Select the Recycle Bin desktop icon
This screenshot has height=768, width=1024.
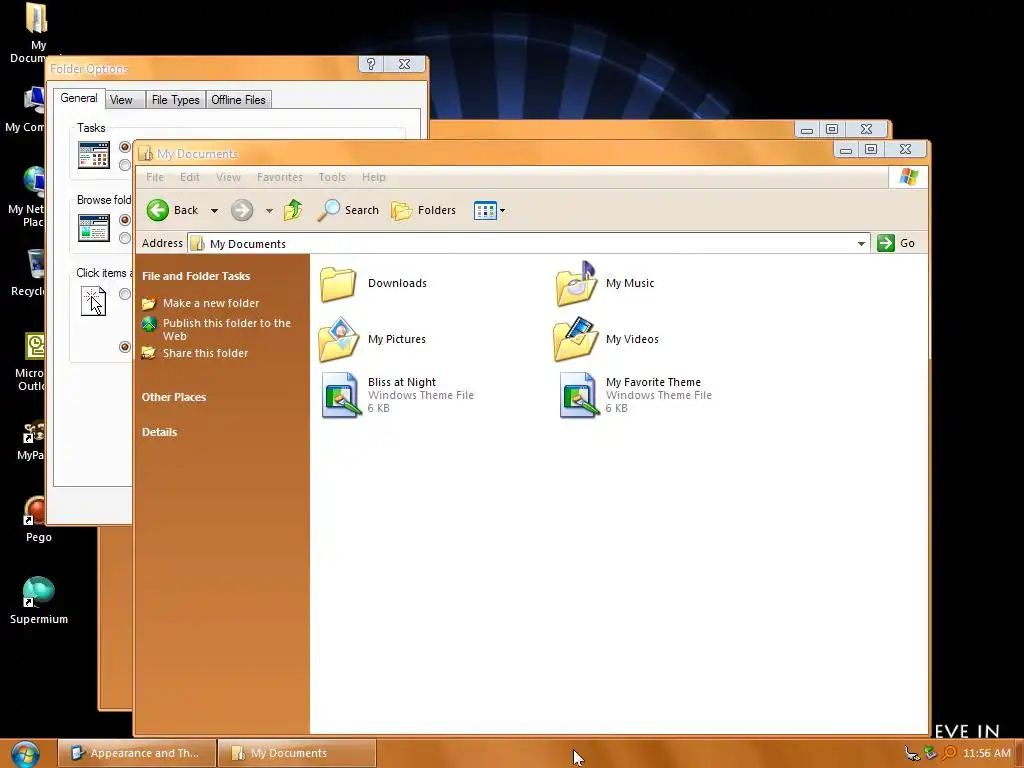point(30,273)
